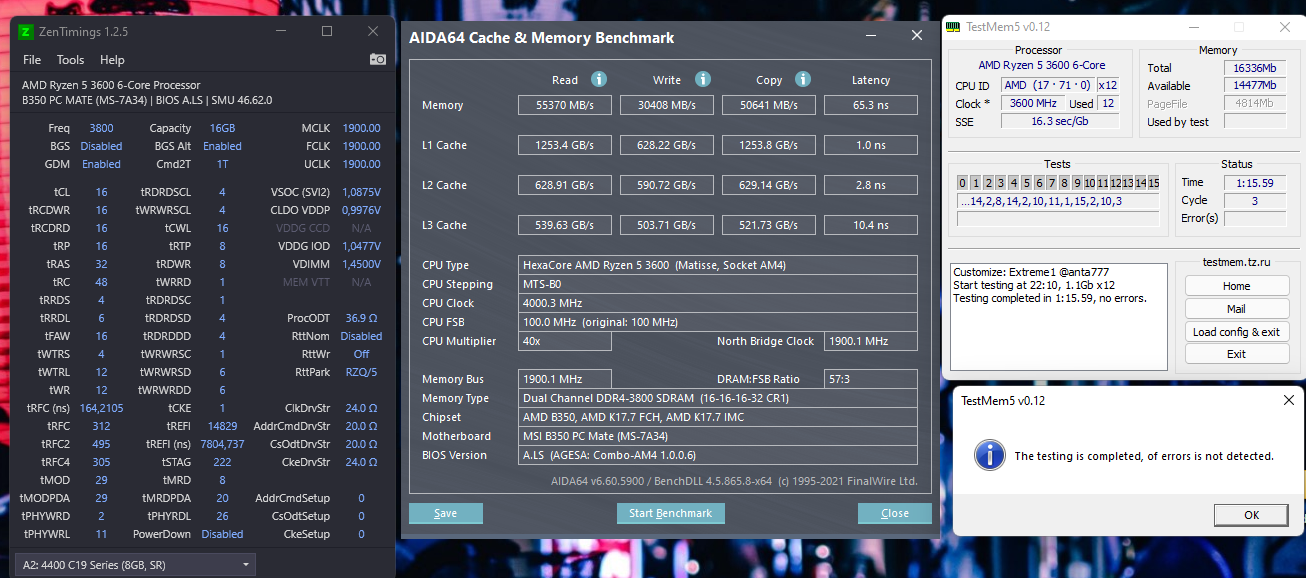Click the Freq 3800 value in ZenTimings

point(101,128)
